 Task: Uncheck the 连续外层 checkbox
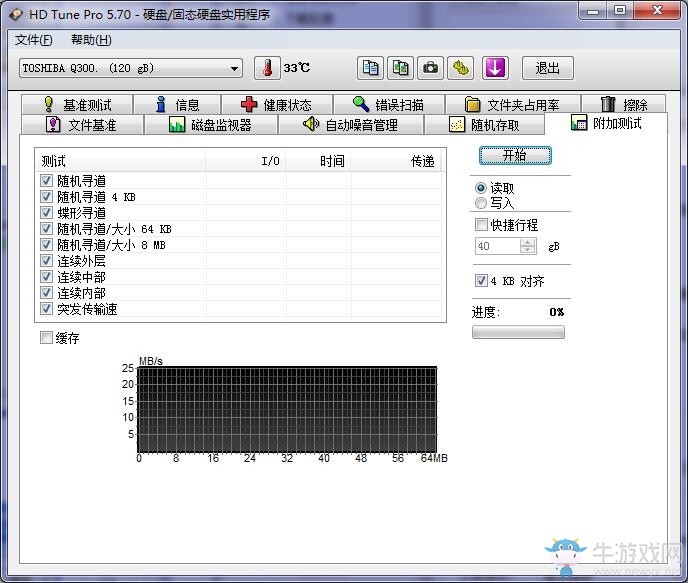tap(47, 261)
